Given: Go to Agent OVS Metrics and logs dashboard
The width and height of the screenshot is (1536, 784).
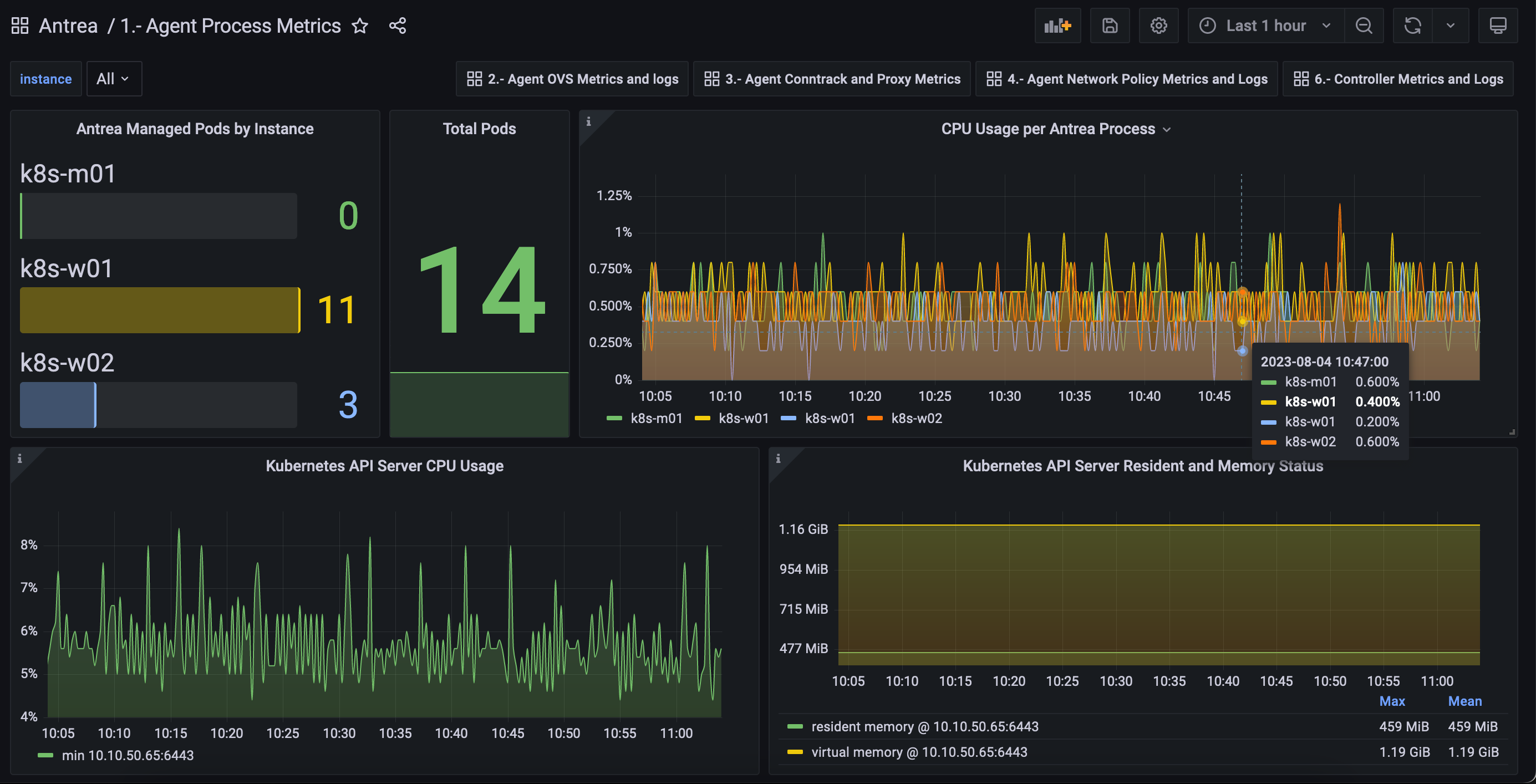Looking at the screenshot, I should [x=572, y=79].
